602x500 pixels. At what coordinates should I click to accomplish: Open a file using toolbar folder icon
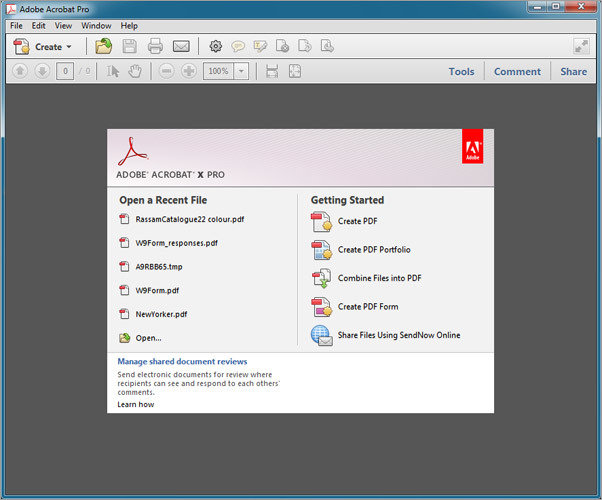tap(104, 46)
